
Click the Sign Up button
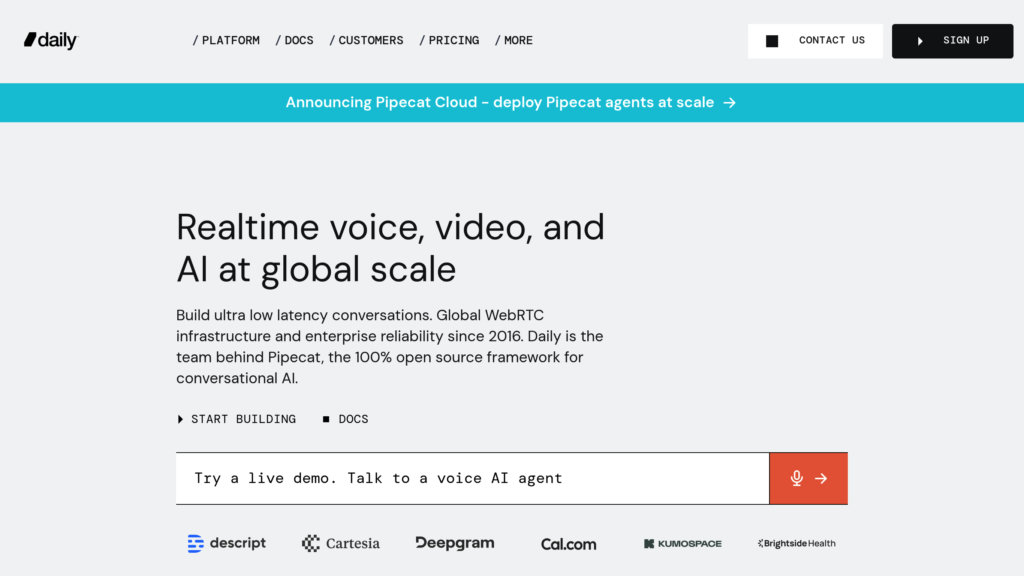(952, 41)
